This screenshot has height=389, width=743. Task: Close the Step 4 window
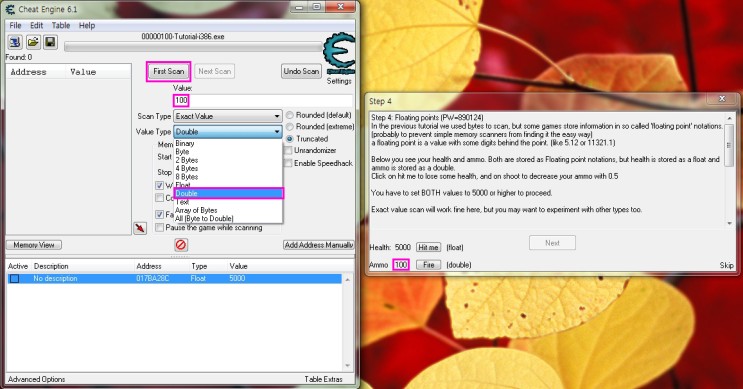point(722,99)
